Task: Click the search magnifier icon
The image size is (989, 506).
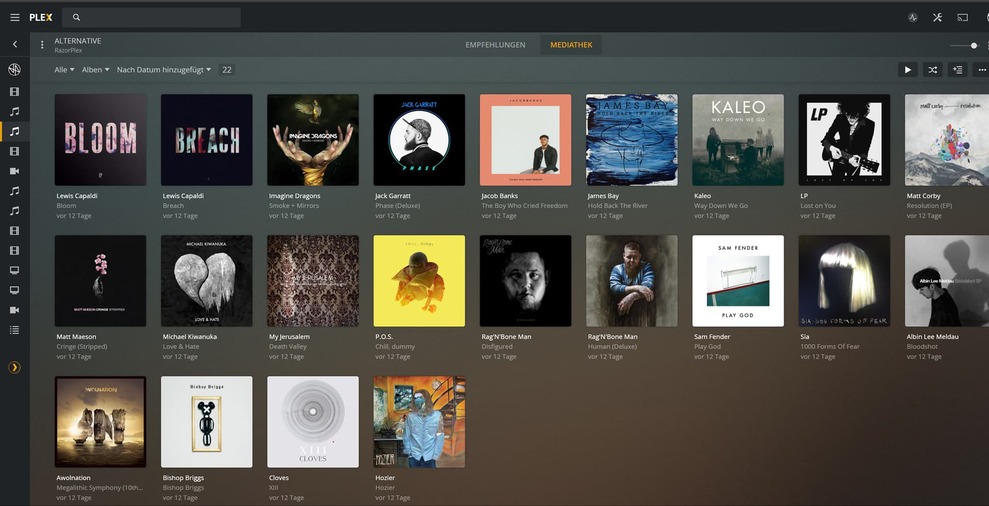Action: pos(76,18)
